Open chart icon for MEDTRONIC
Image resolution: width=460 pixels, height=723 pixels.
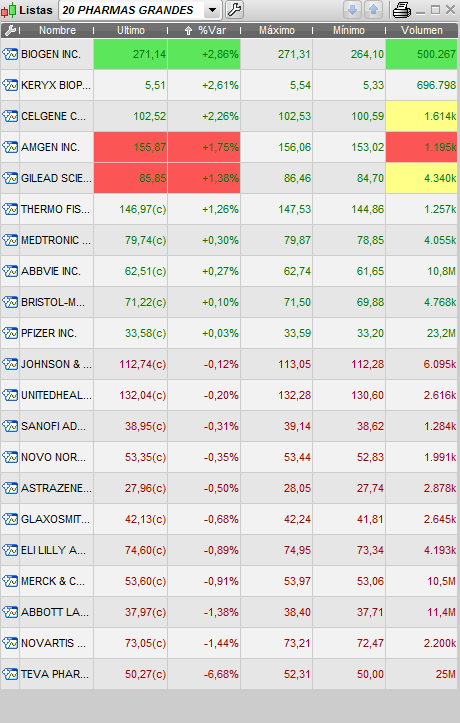tap(10, 240)
